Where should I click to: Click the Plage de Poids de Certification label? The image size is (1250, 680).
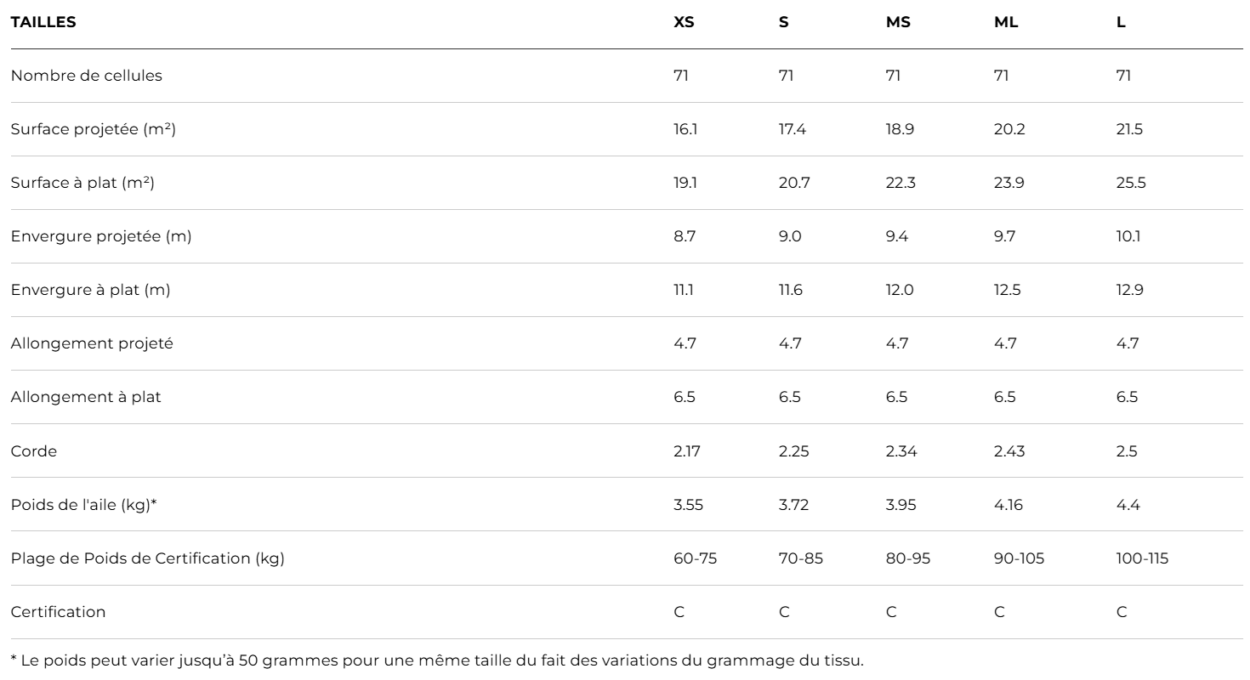click(x=147, y=558)
